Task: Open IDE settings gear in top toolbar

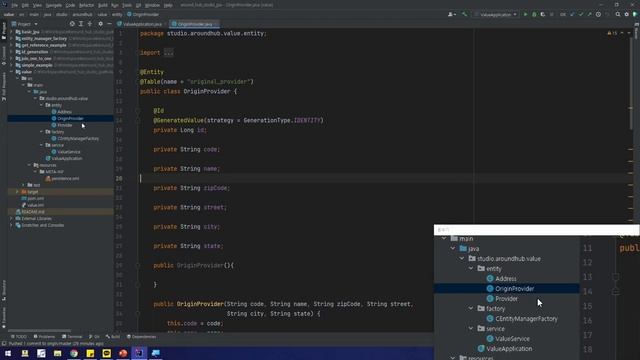Action: click(x=627, y=14)
